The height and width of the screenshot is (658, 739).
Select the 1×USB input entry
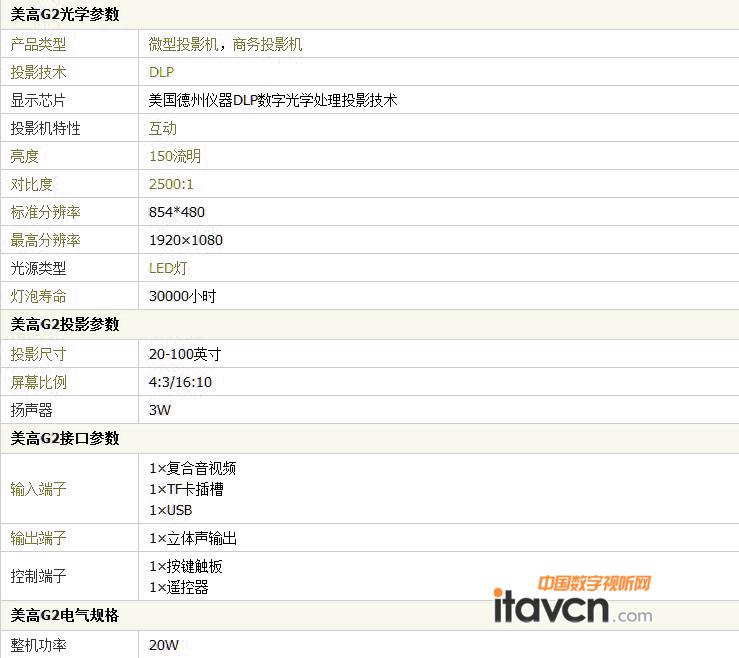tap(171, 510)
